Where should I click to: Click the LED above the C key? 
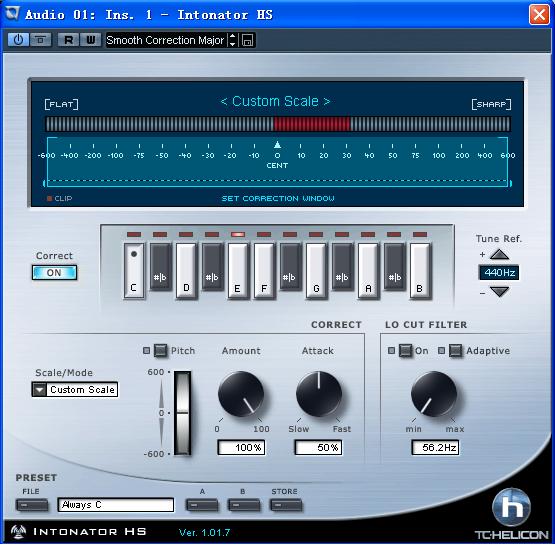click(134, 234)
